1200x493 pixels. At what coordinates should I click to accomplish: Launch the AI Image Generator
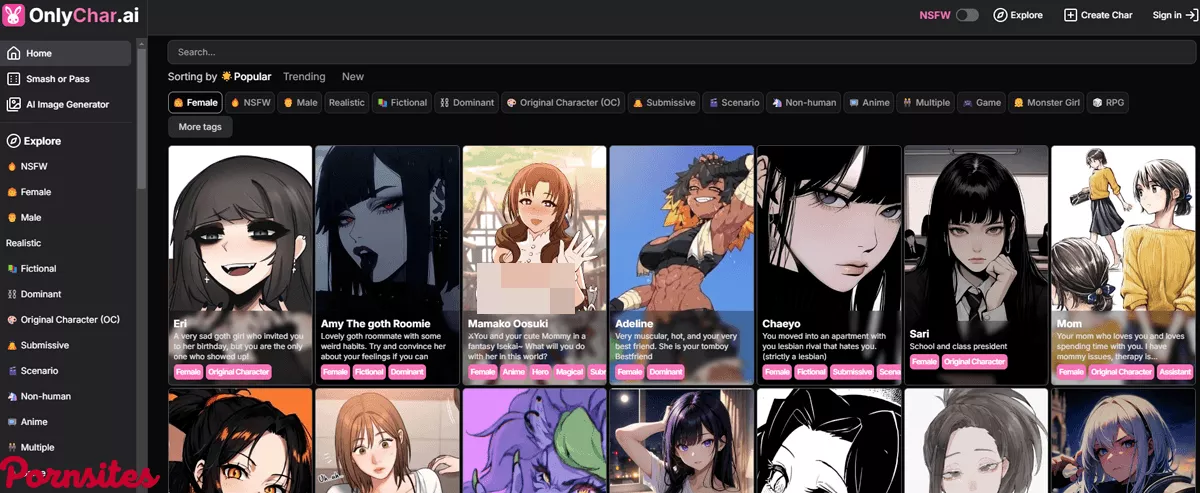coord(66,104)
